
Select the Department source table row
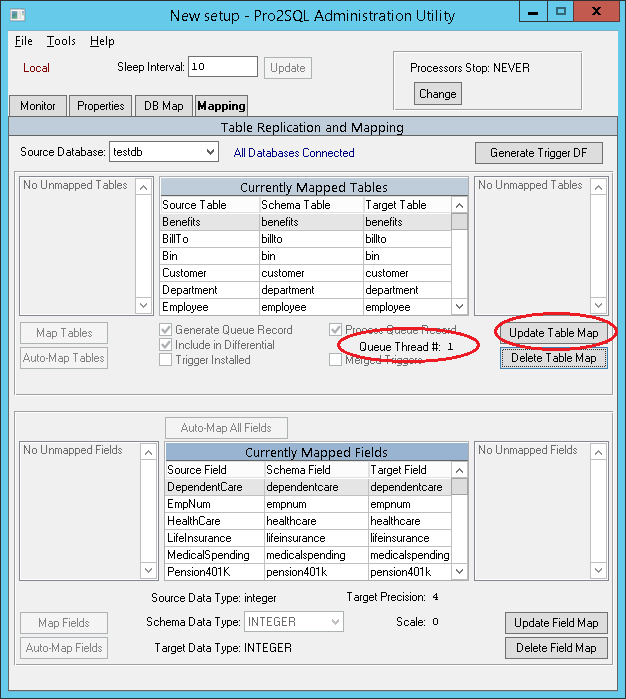pyautogui.click(x=306, y=290)
